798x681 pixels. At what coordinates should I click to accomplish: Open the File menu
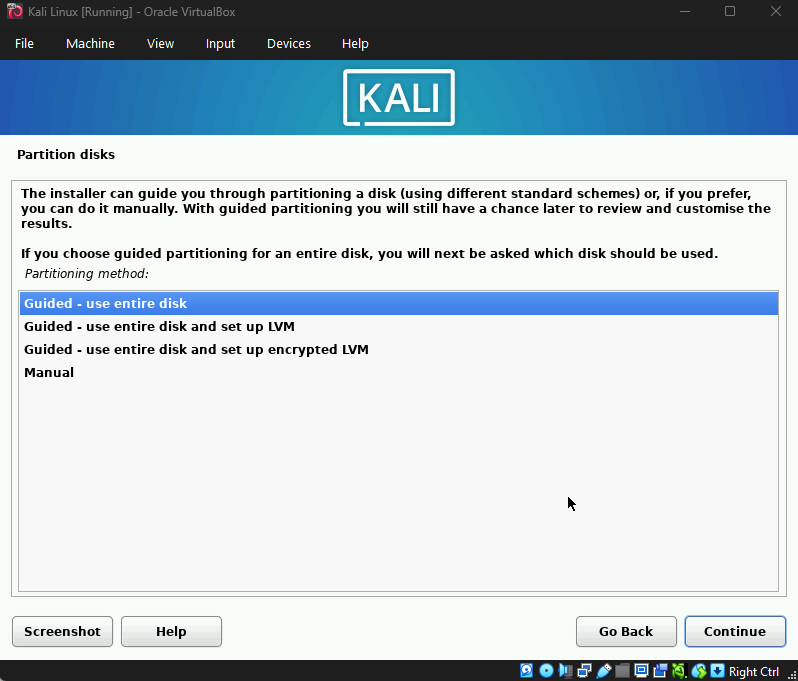click(24, 44)
